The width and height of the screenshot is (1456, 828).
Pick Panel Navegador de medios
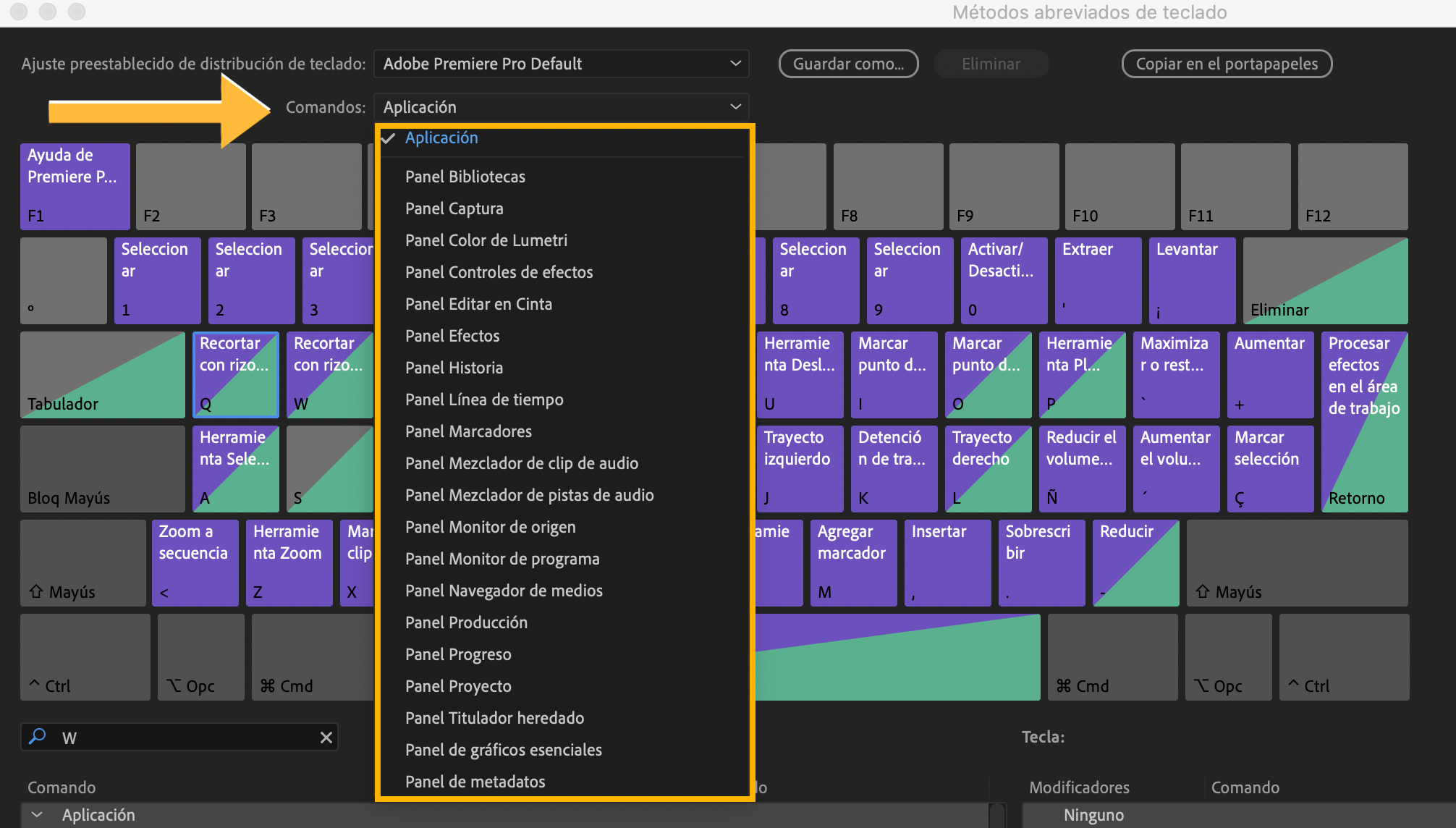click(x=504, y=591)
